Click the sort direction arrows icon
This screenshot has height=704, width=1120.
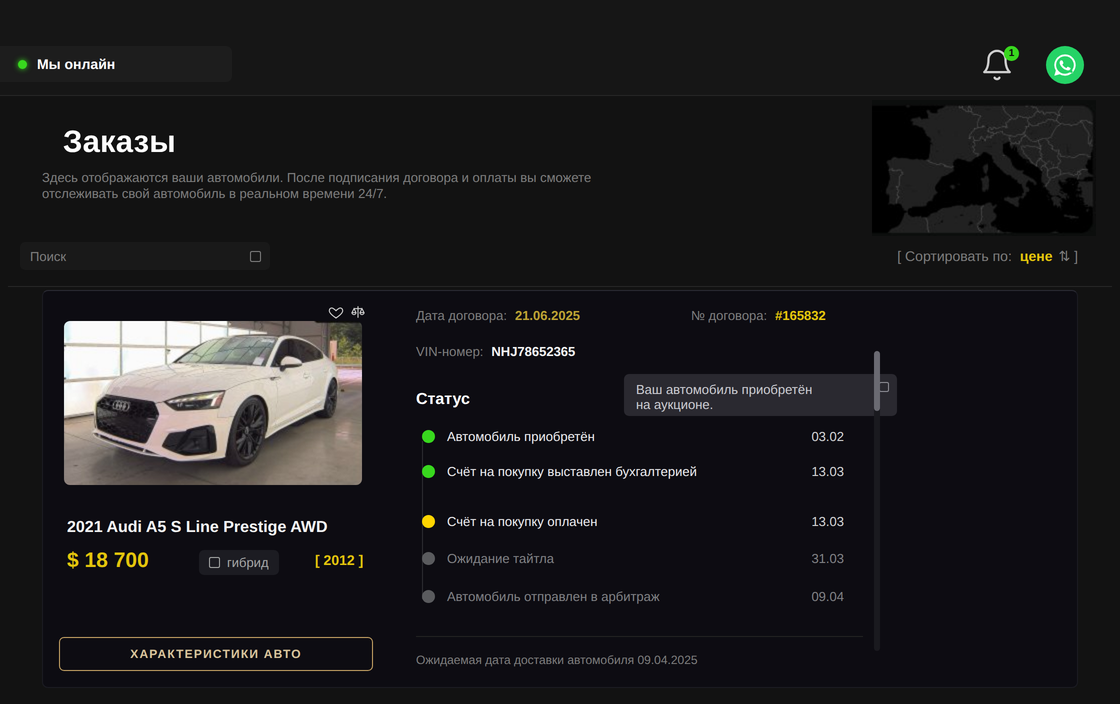1064,256
